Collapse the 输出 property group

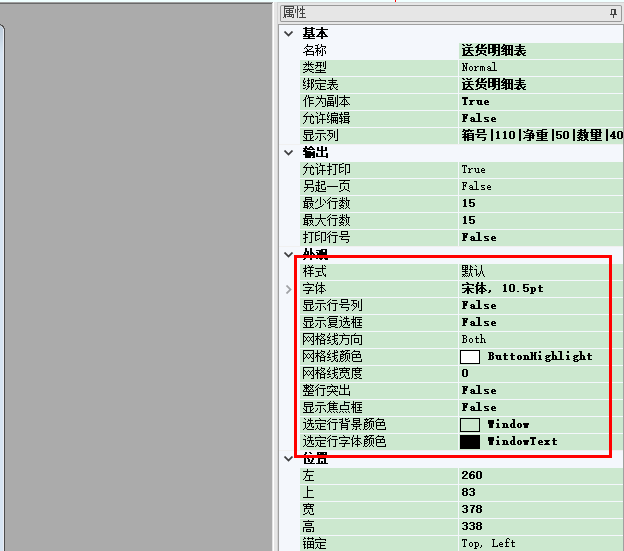pos(289,152)
